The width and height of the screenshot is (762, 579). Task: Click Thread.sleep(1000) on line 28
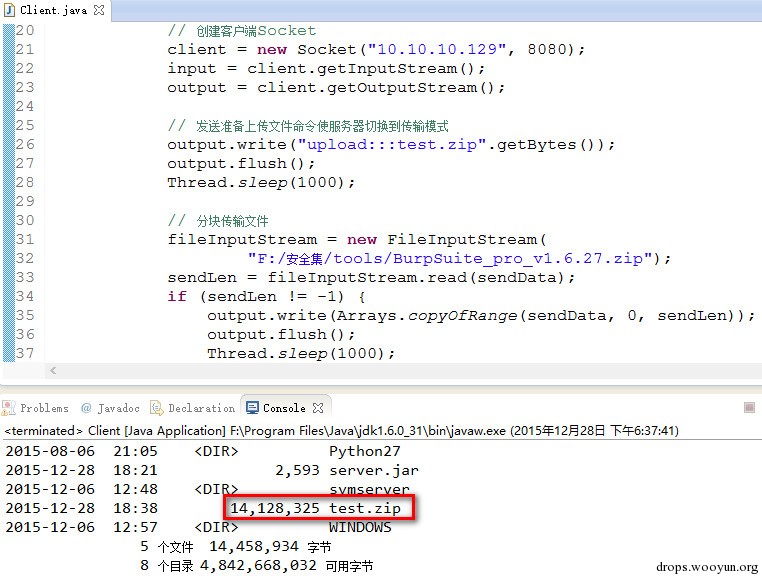tap(256, 182)
